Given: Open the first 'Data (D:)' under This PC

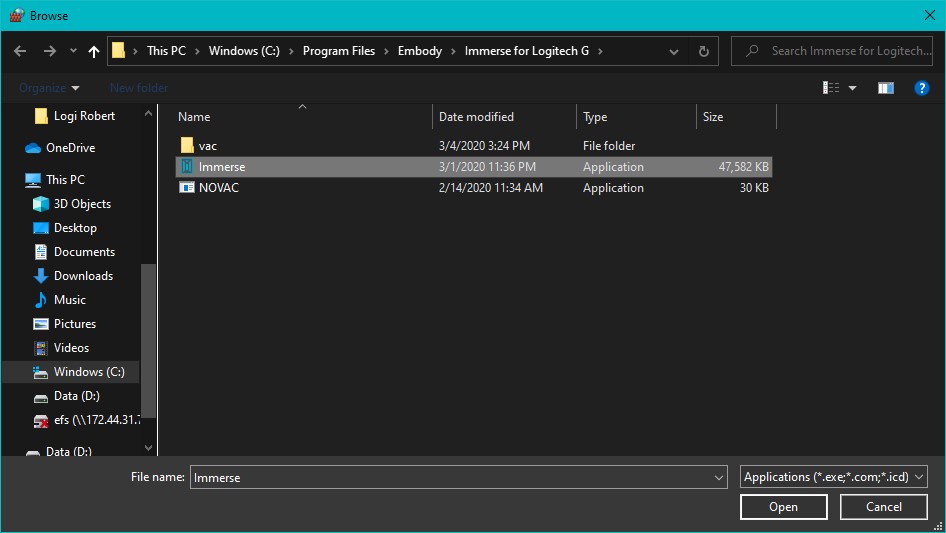Looking at the screenshot, I should [77, 396].
